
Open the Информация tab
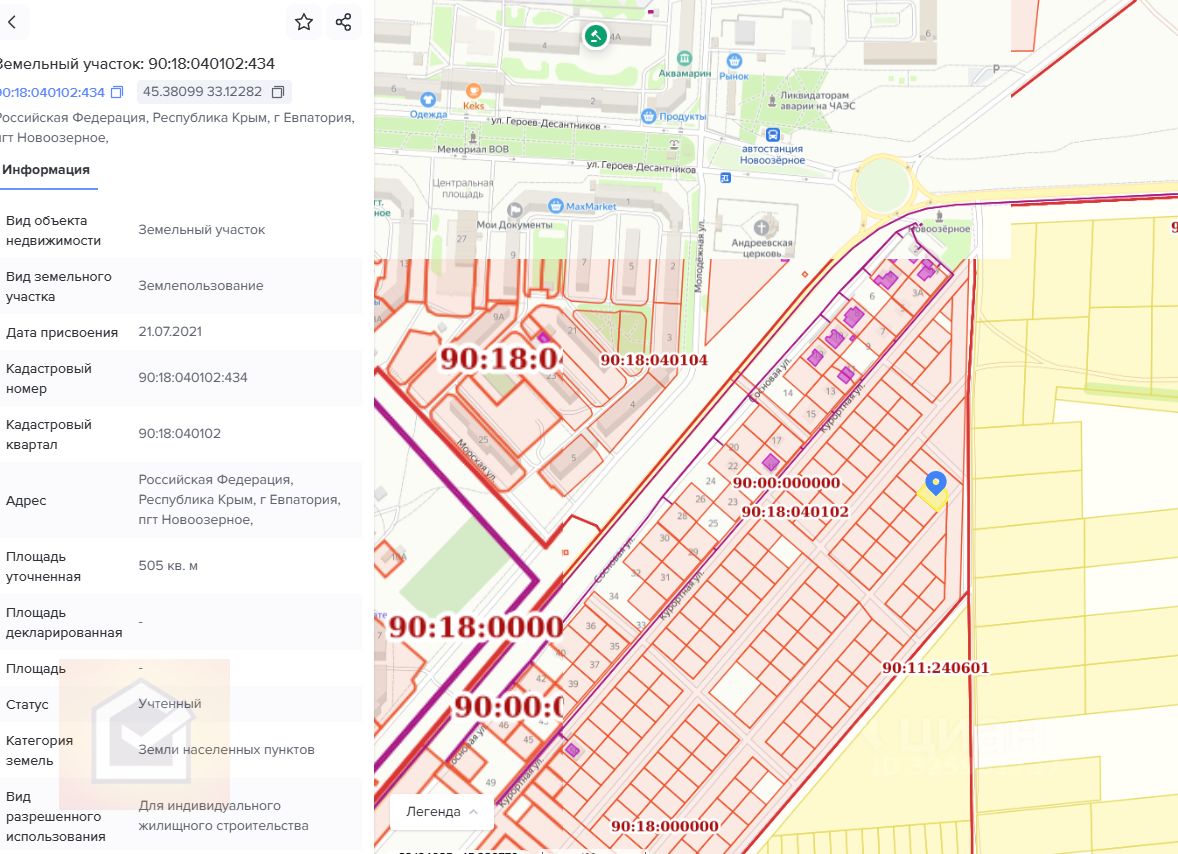(x=46, y=170)
